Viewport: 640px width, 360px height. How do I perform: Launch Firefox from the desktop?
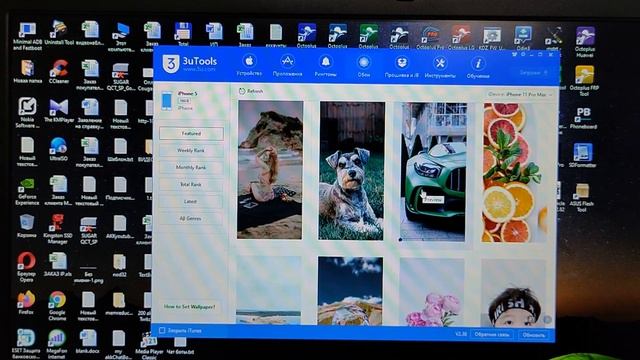click(26, 302)
